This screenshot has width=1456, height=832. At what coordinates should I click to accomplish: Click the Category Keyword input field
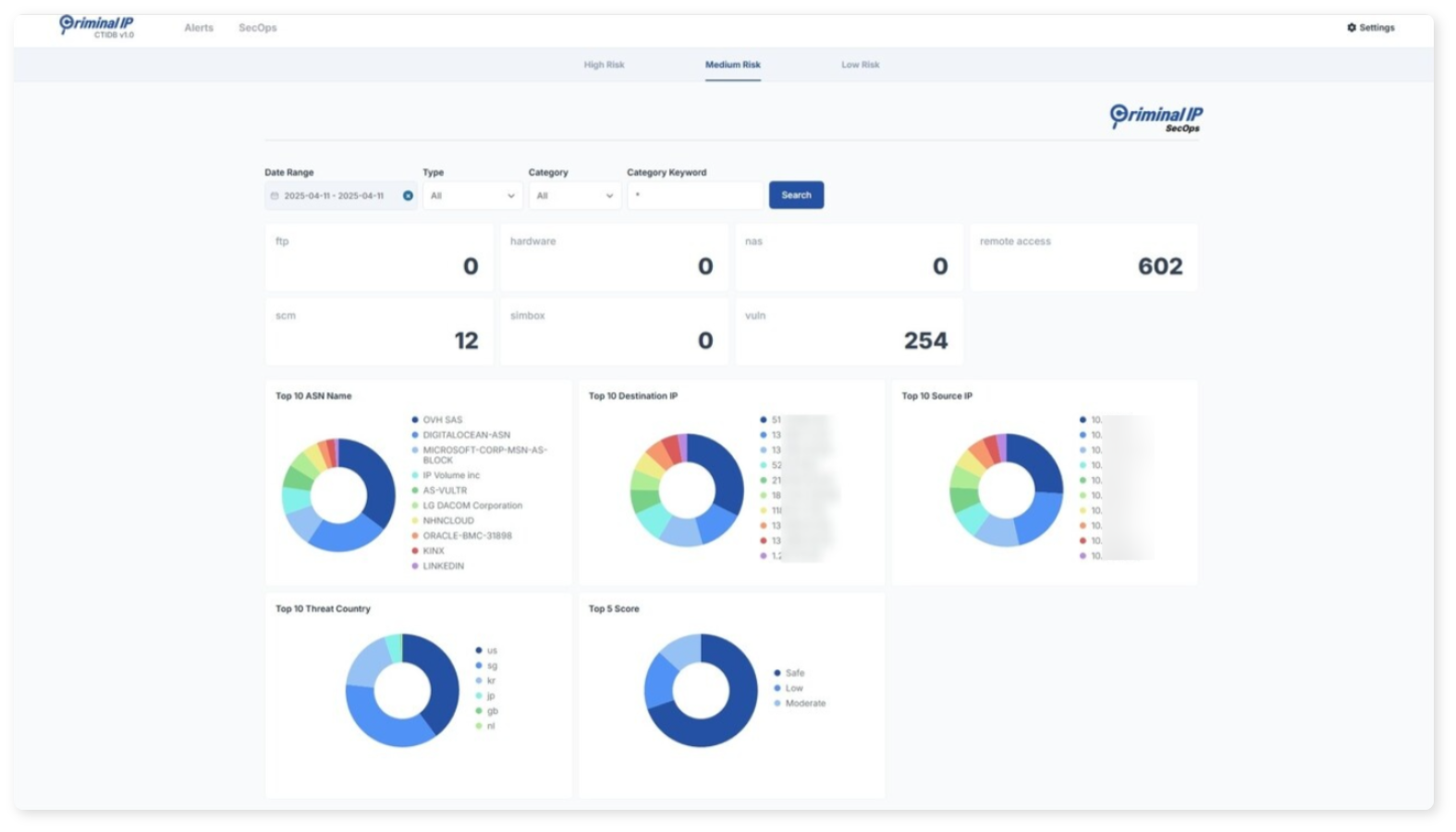[x=695, y=196]
